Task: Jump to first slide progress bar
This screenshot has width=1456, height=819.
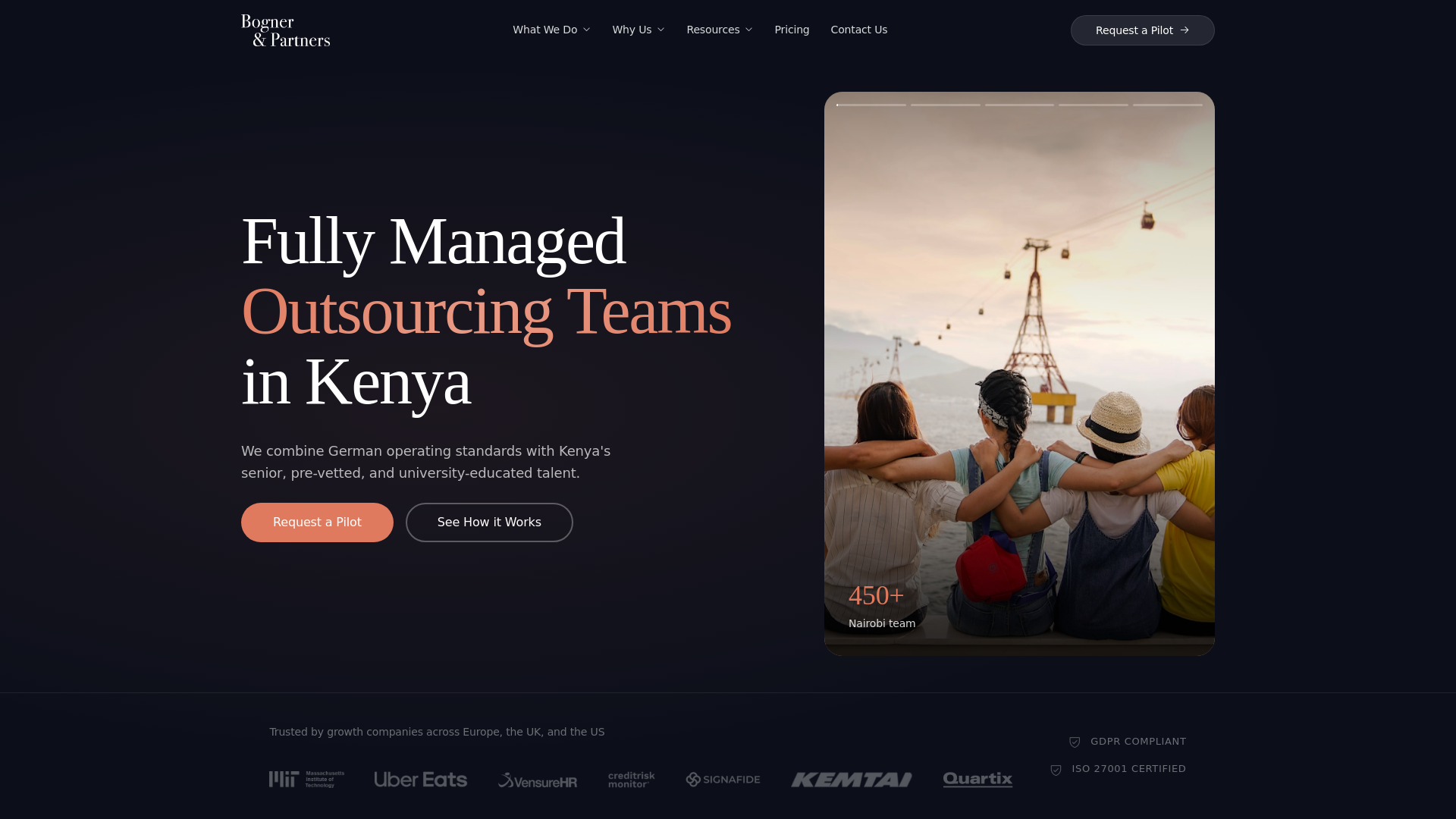Action: [871, 105]
